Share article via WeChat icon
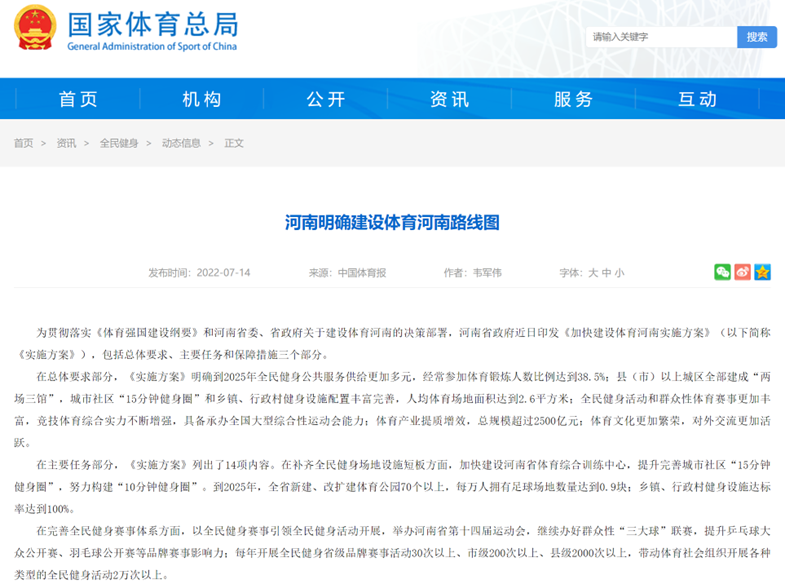Image resolution: width=785 pixels, height=586 pixels. pyautogui.click(x=722, y=272)
